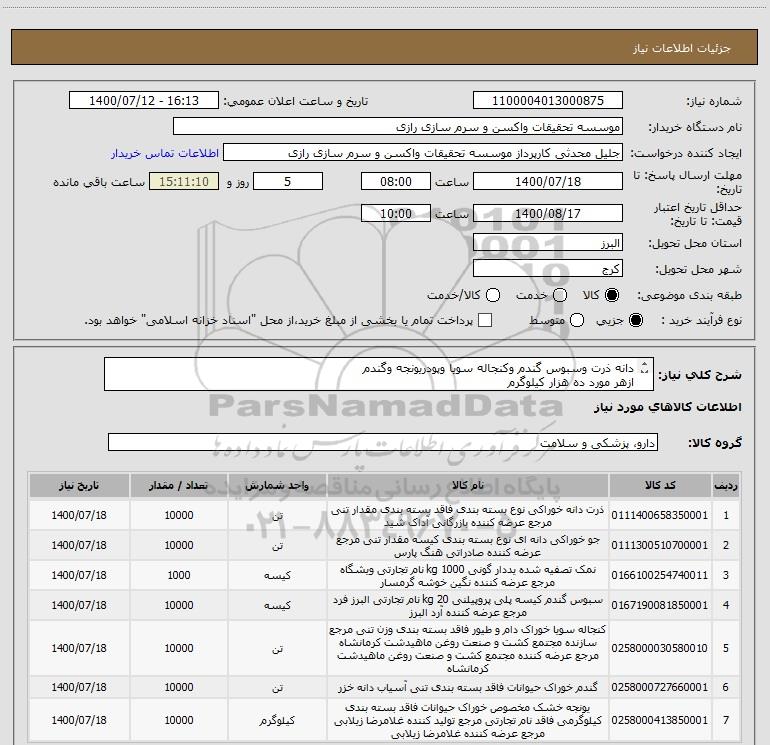770x745 pixels.
Task: Click the validity hour field 10:00
Action: [x=396, y=213]
